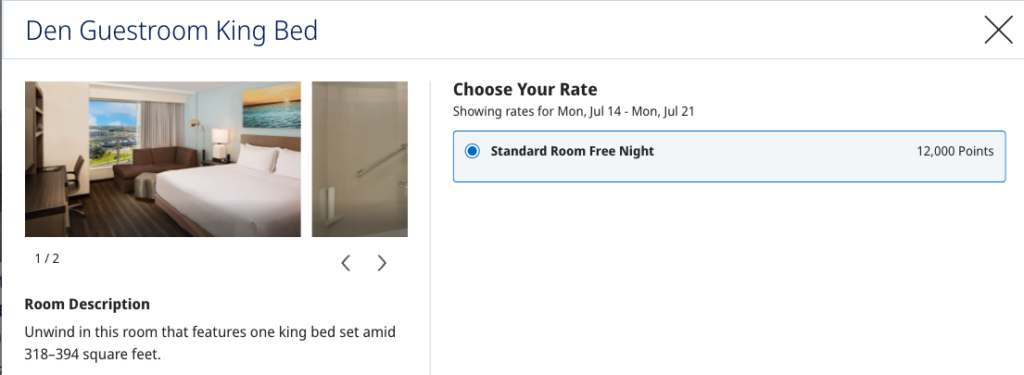This screenshot has width=1024, height=375.
Task: Click the 1 / 2 photo counter
Action: [x=47, y=259]
